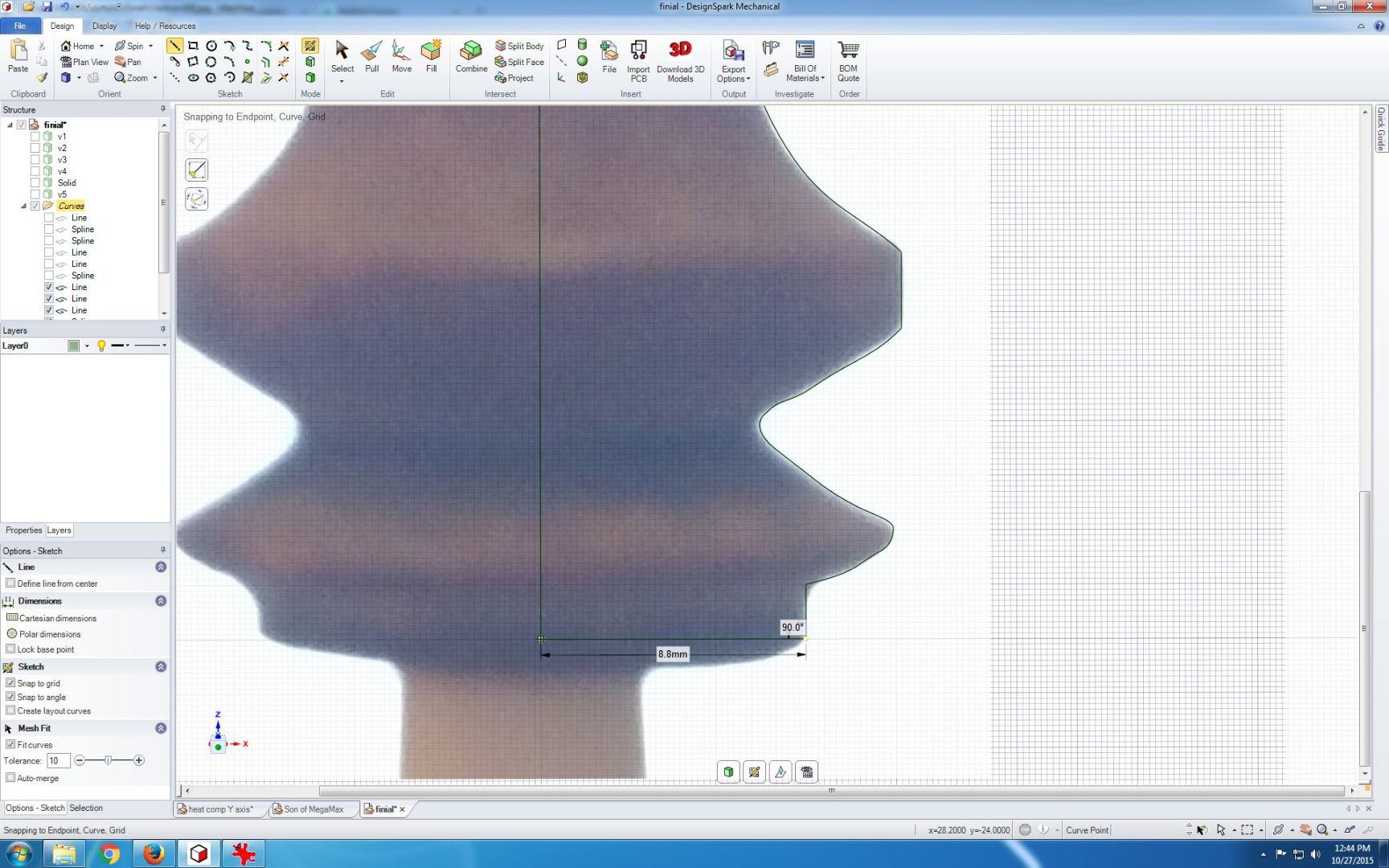
Task: Select the Construction Line tool
Action: click(174, 78)
